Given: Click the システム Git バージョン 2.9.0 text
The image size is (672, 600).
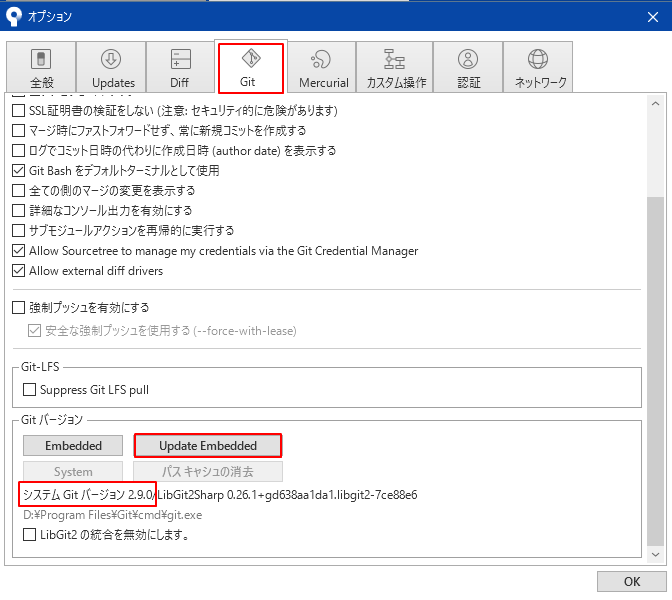Looking at the screenshot, I should (88, 495).
